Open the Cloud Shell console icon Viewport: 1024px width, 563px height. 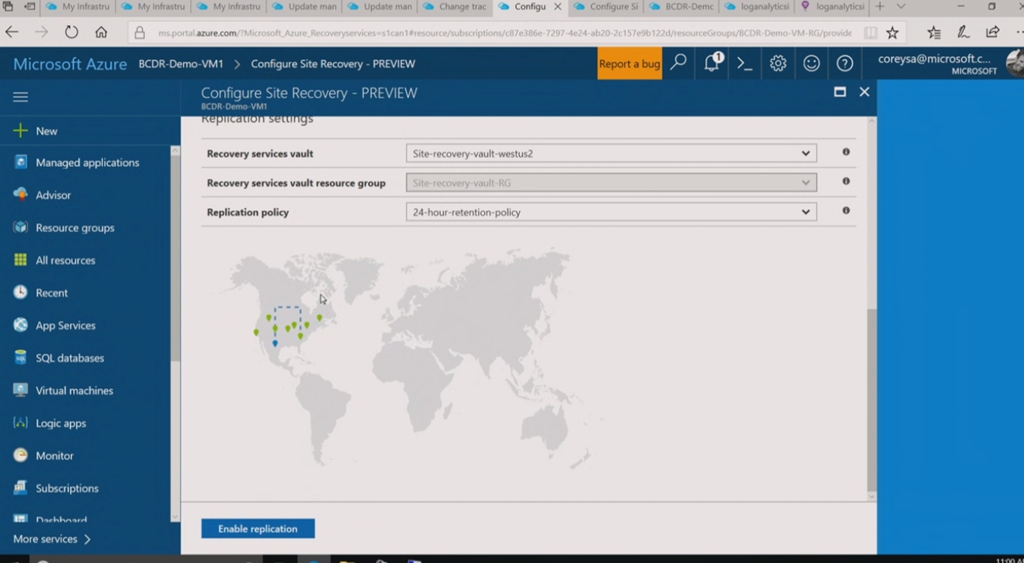pos(744,63)
